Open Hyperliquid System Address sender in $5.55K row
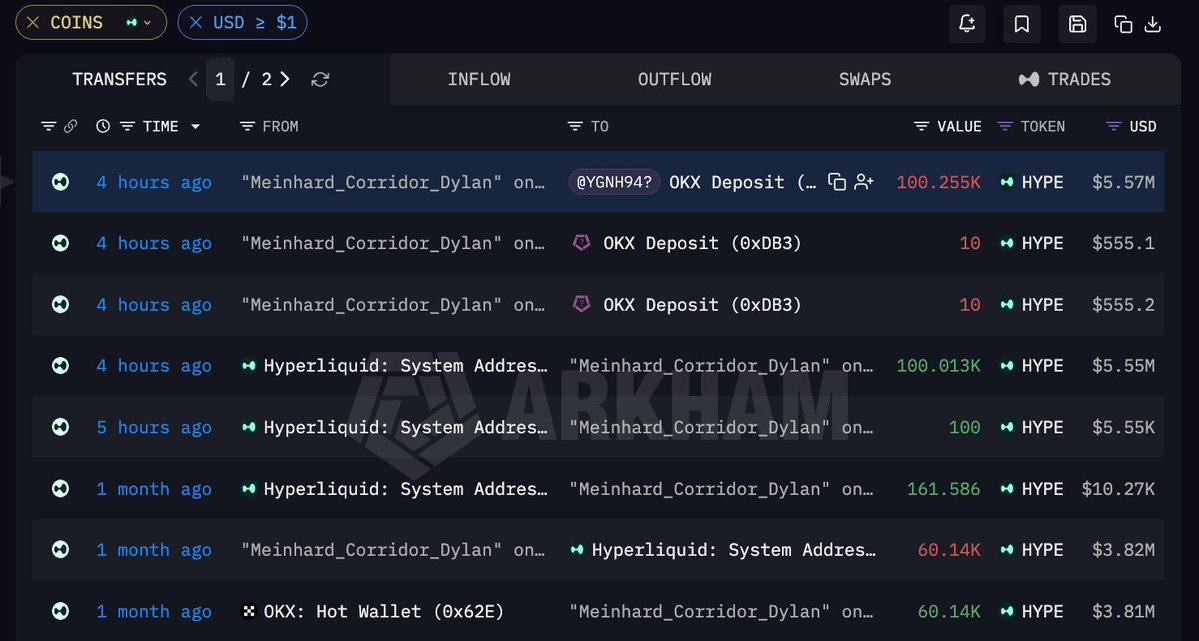The height and width of the screenshot is (641, 1199). point(405,427)
